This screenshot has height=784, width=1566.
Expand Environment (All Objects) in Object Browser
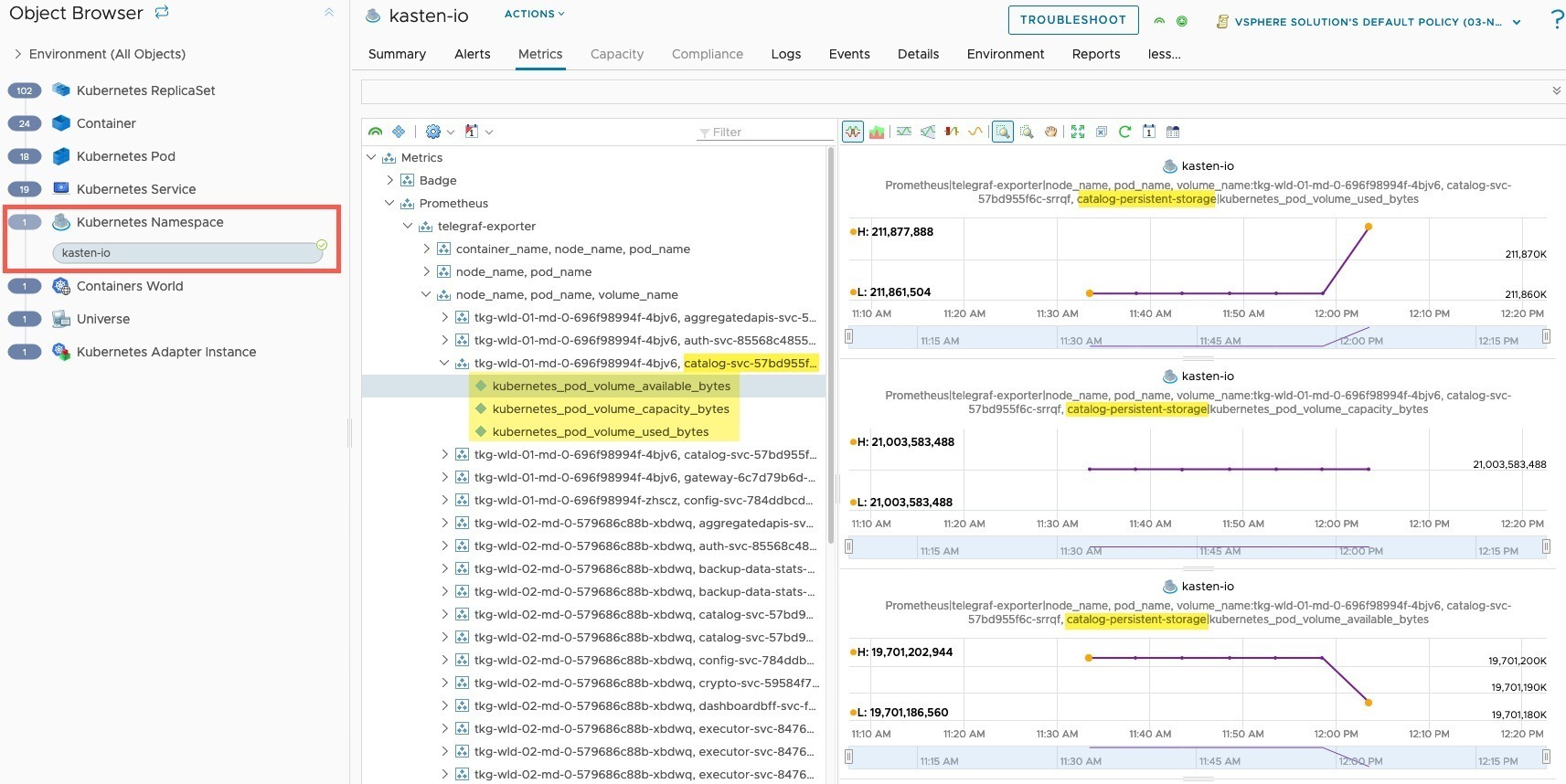pos(17,54)
